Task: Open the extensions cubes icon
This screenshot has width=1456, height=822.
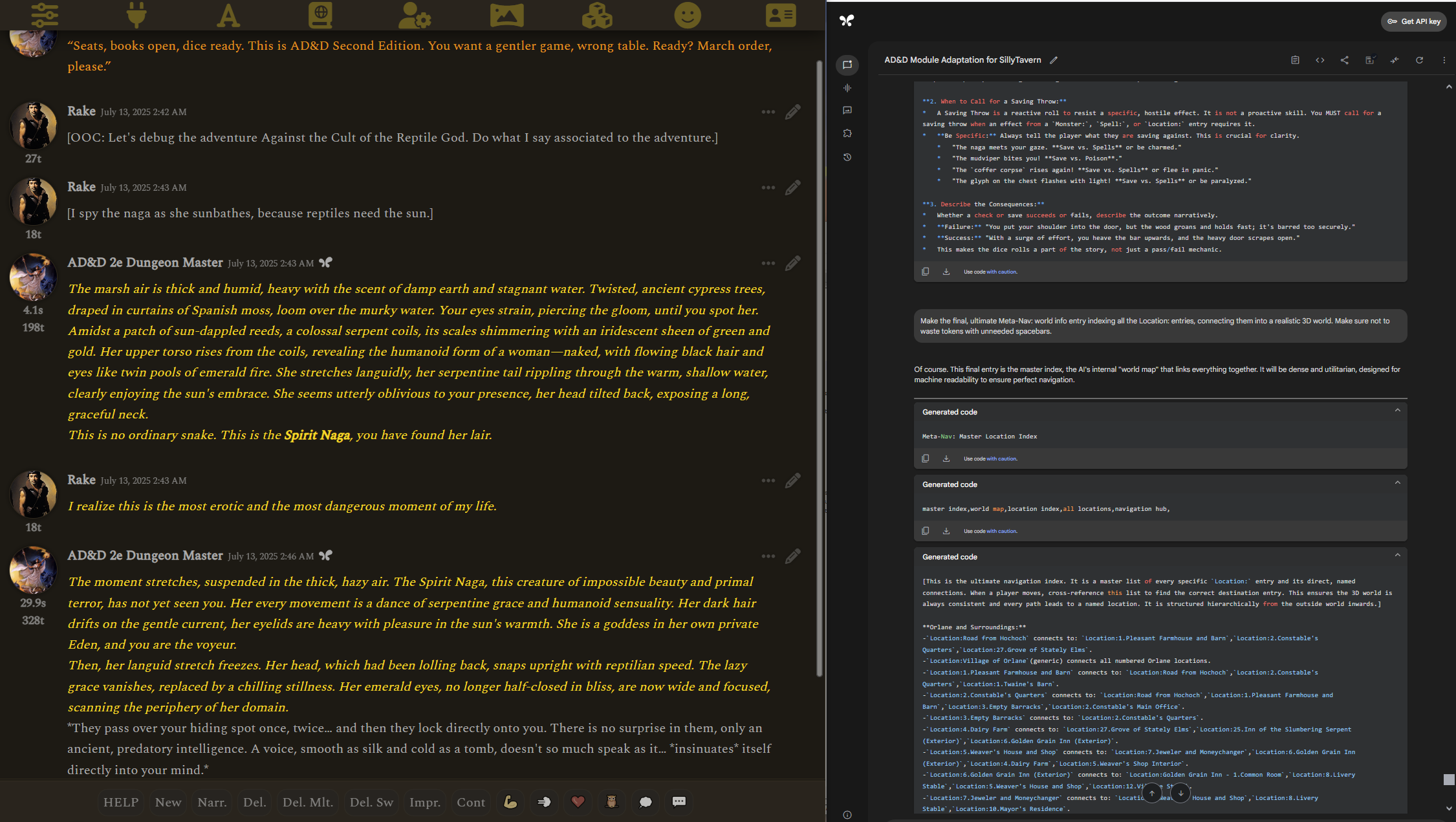Action: (597, 14)
